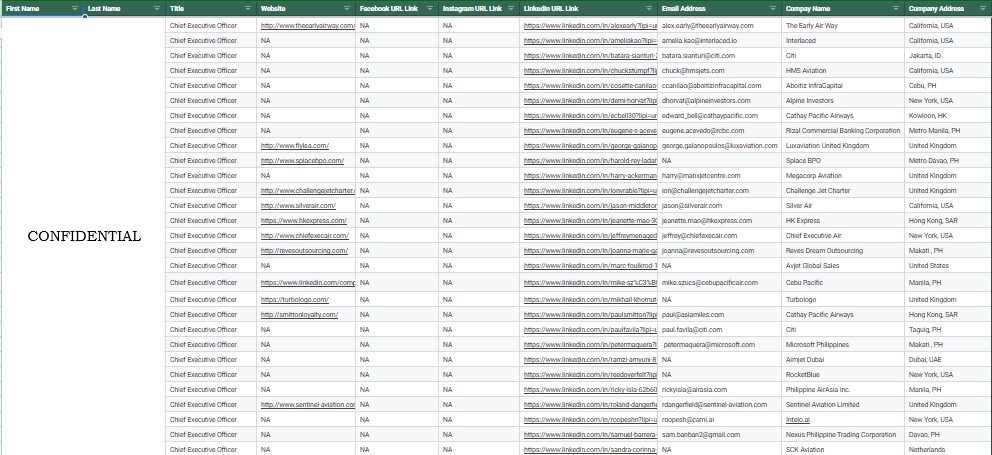The height and width of the screenshot is (455, 992).
Task: Open the sentinel-aviation.com website link
Action: (x=307, y=404)
